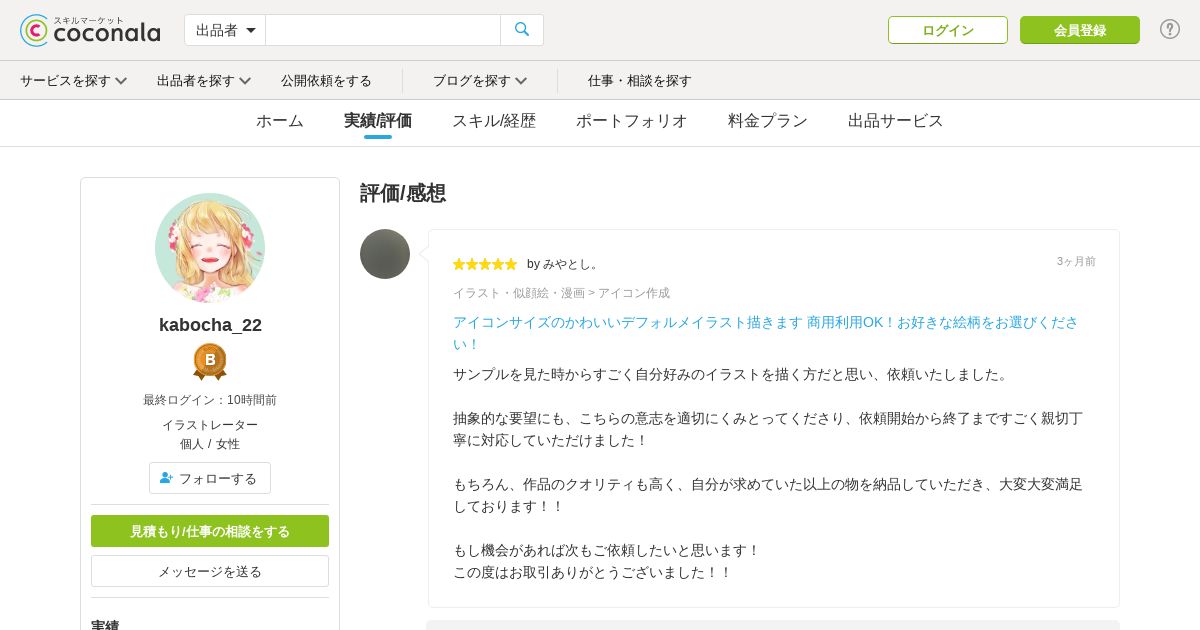
Task: Click the 個人 / 女性 label
Action: [210, 444]
